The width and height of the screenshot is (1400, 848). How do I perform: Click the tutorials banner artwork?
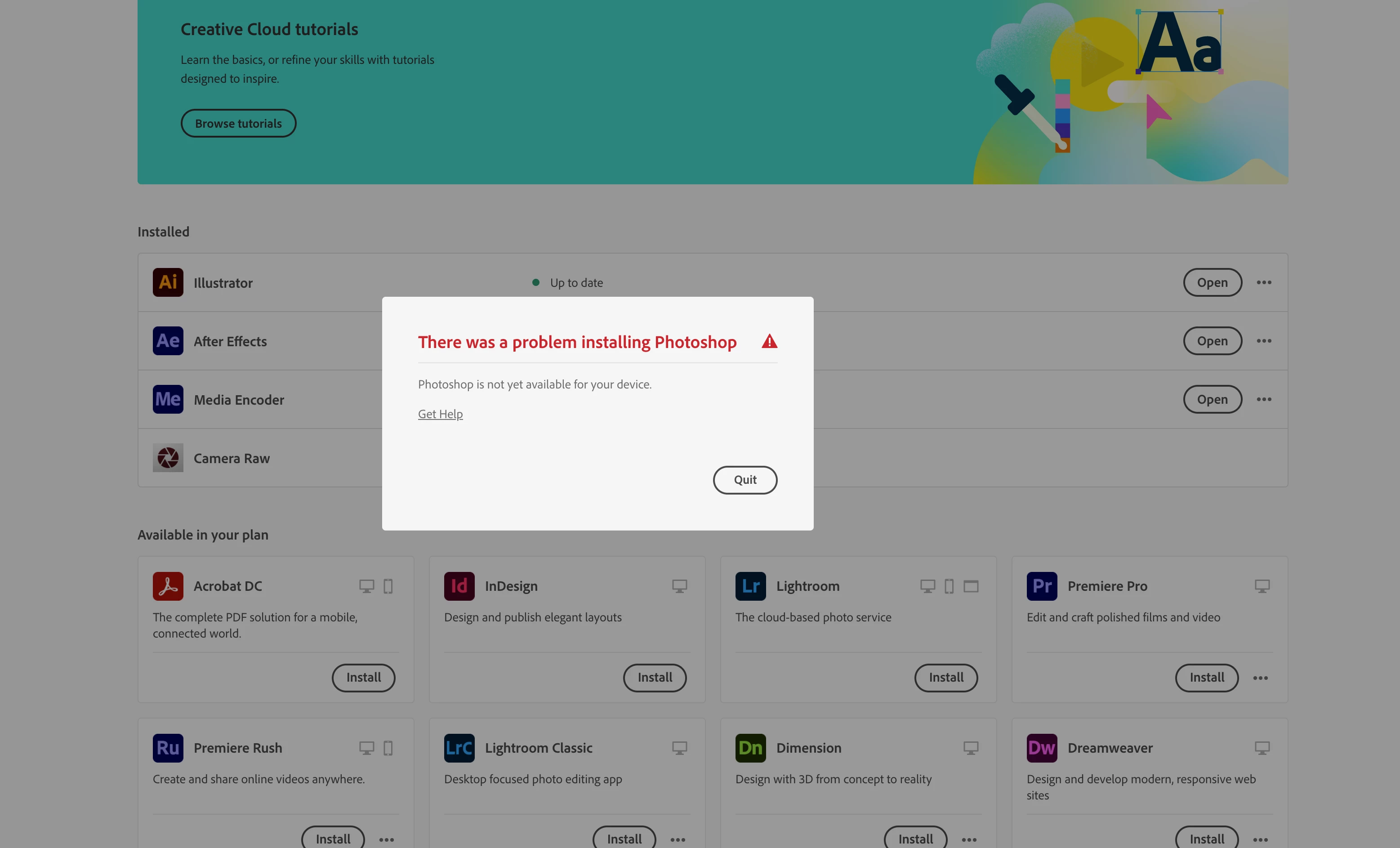point(1131,92)
